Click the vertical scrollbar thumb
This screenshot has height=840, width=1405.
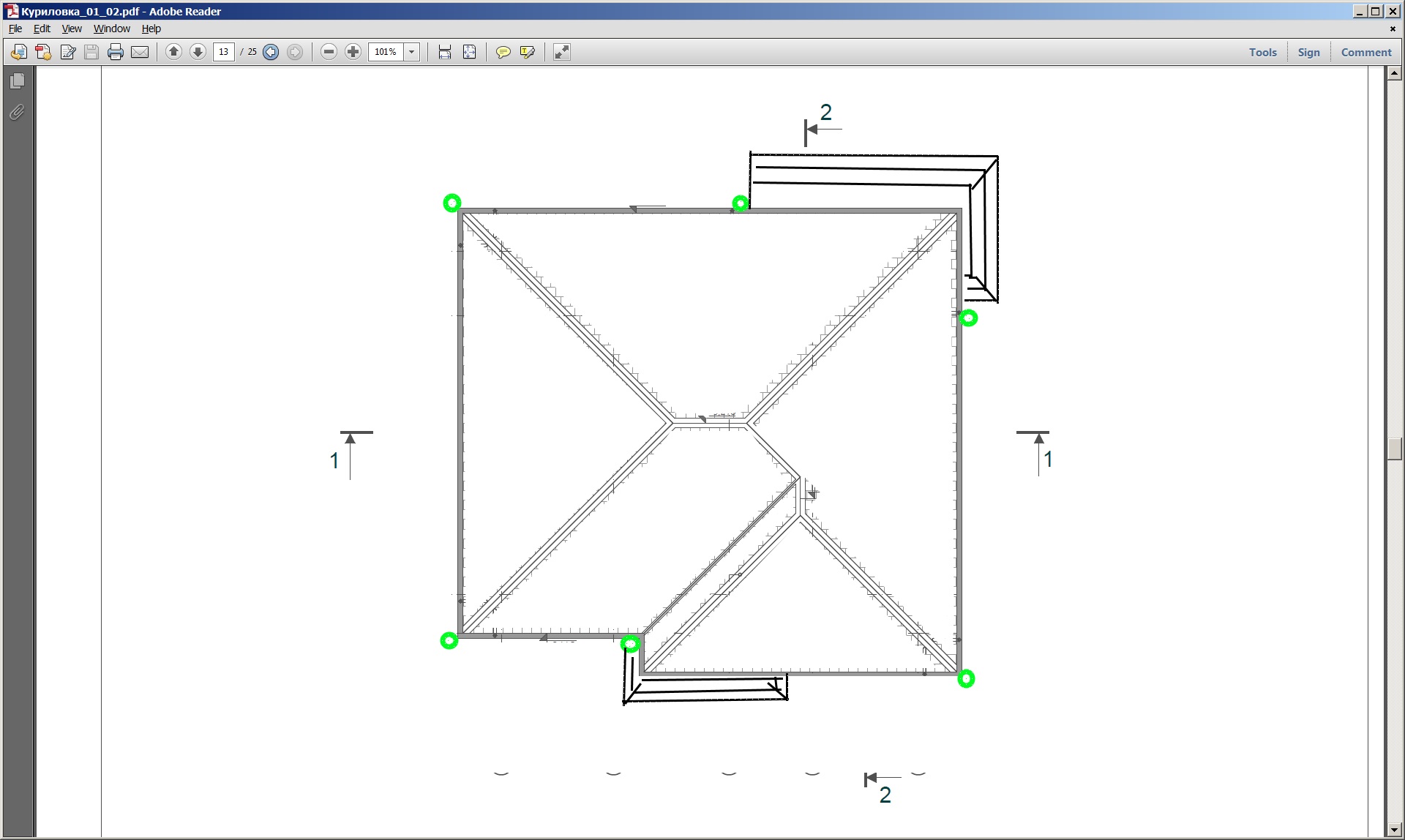1394,449
